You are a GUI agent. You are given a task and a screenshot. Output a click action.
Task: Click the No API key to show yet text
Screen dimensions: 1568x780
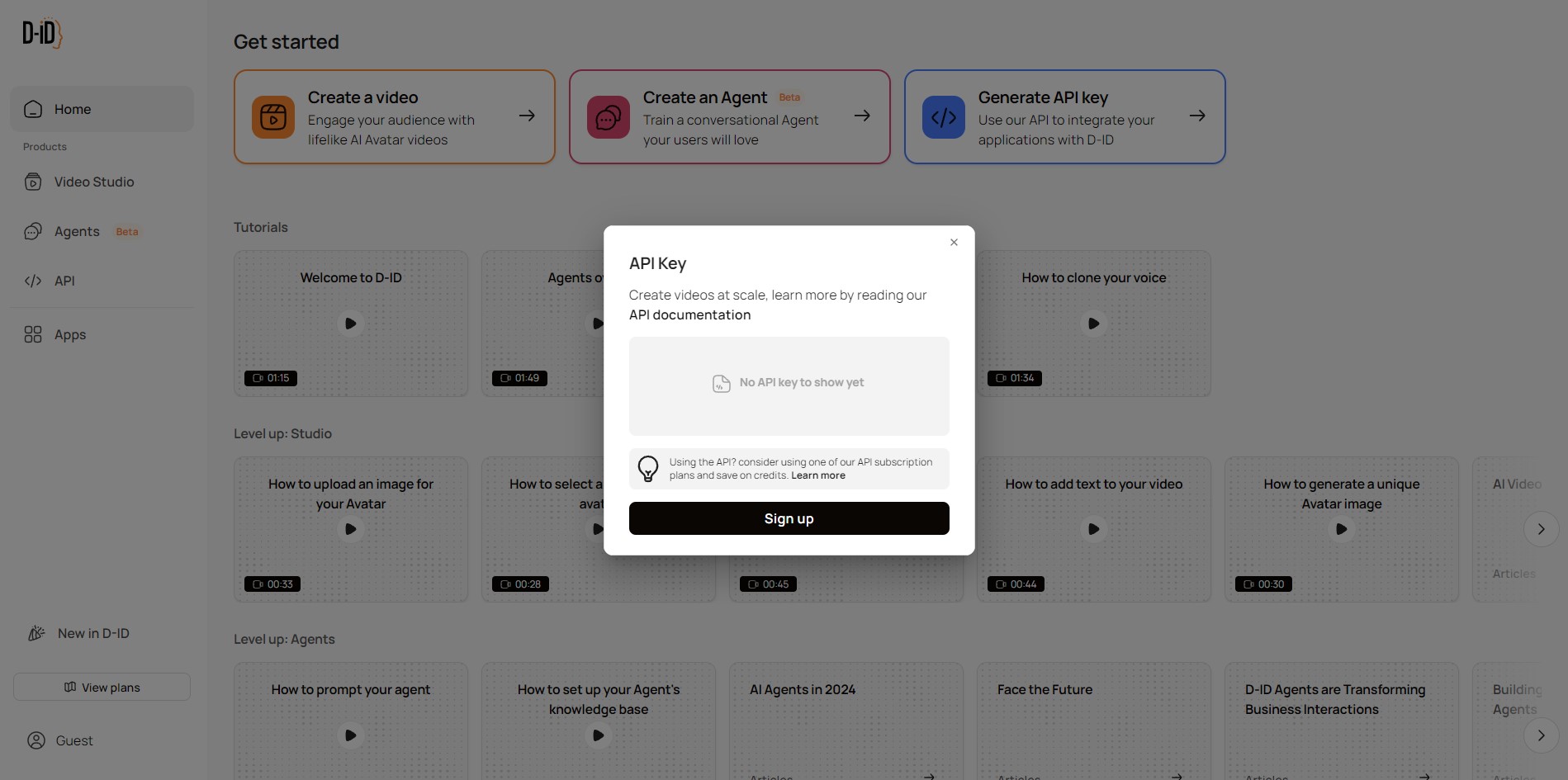pyautogui.click(x=802, y=382)
